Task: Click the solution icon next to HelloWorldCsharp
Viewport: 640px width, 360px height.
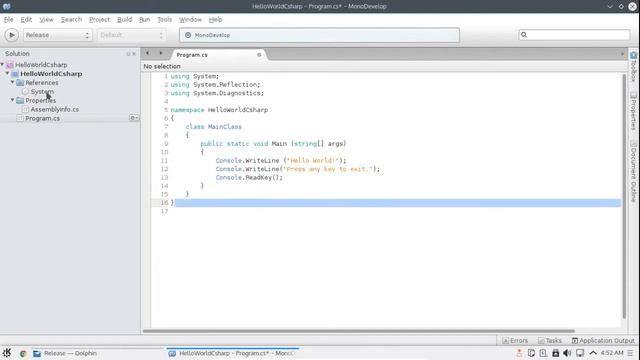Action: tap(10, 65)
